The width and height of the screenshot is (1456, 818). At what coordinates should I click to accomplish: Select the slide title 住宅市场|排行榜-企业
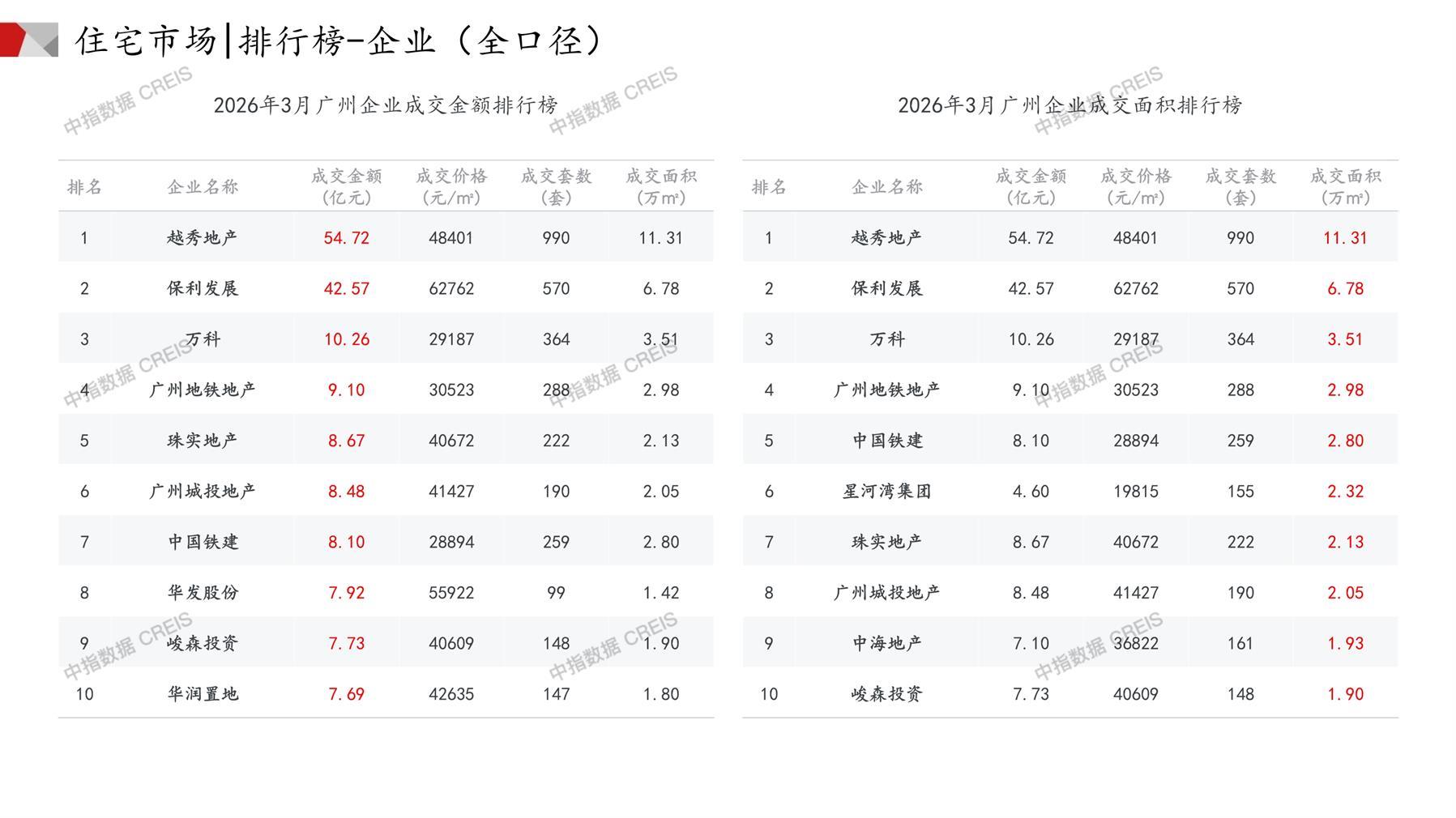[340, 40]
